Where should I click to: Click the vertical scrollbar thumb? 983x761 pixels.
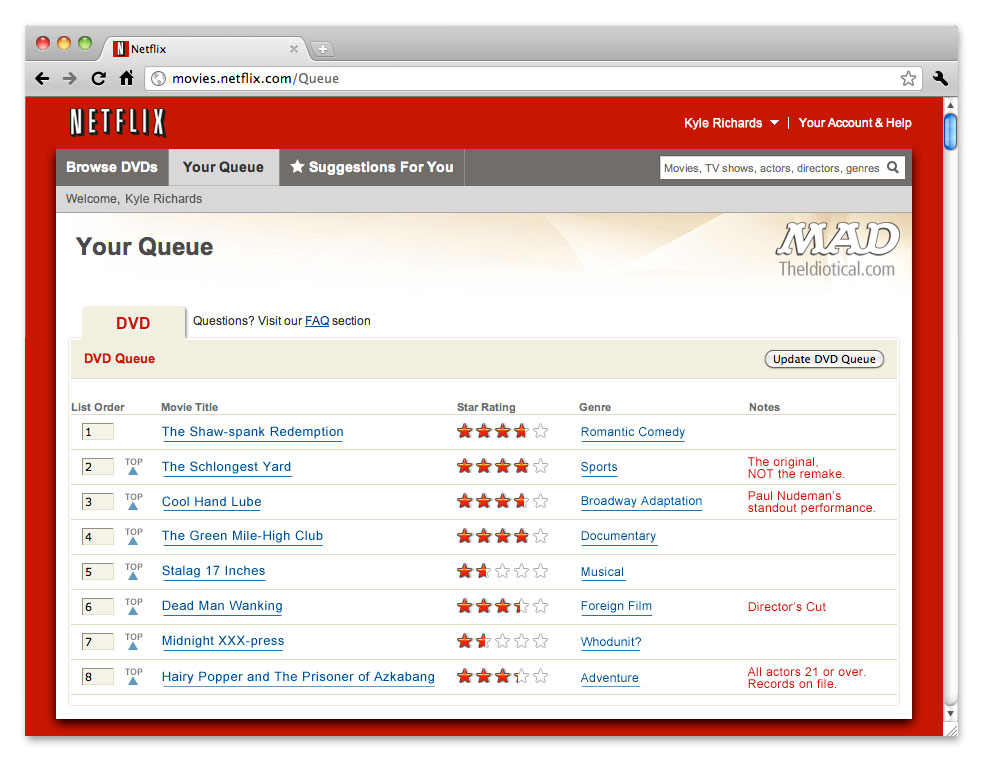point(950,132)
